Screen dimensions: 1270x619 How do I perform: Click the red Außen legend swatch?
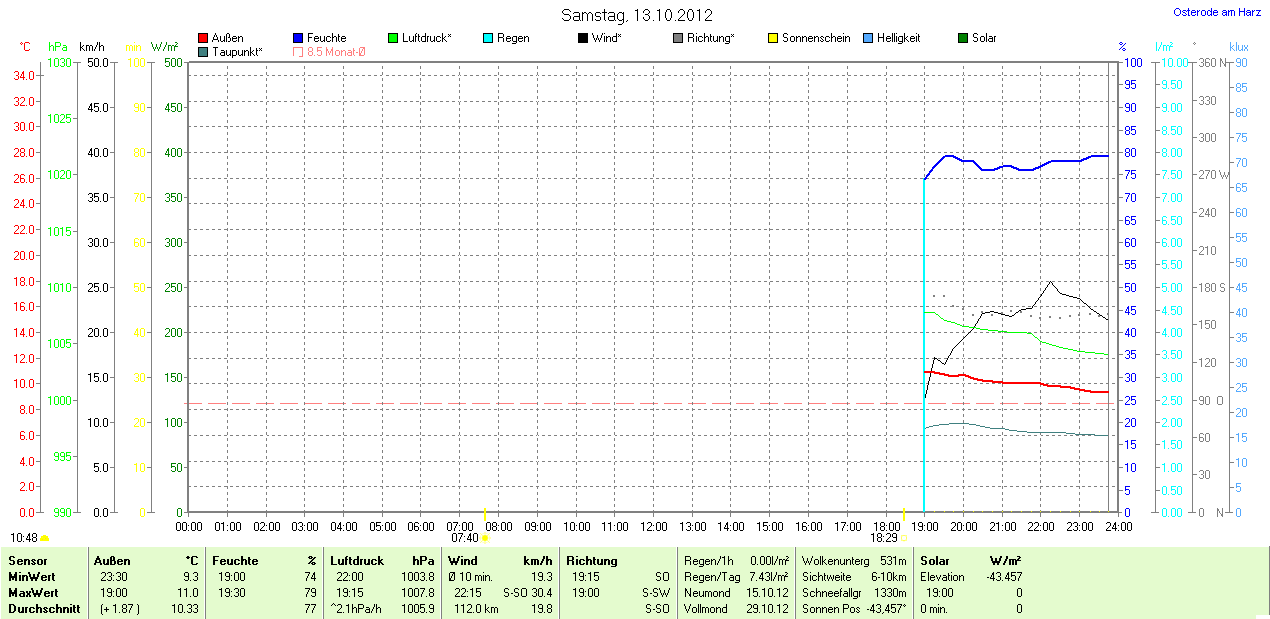click(x=204, y=38)
